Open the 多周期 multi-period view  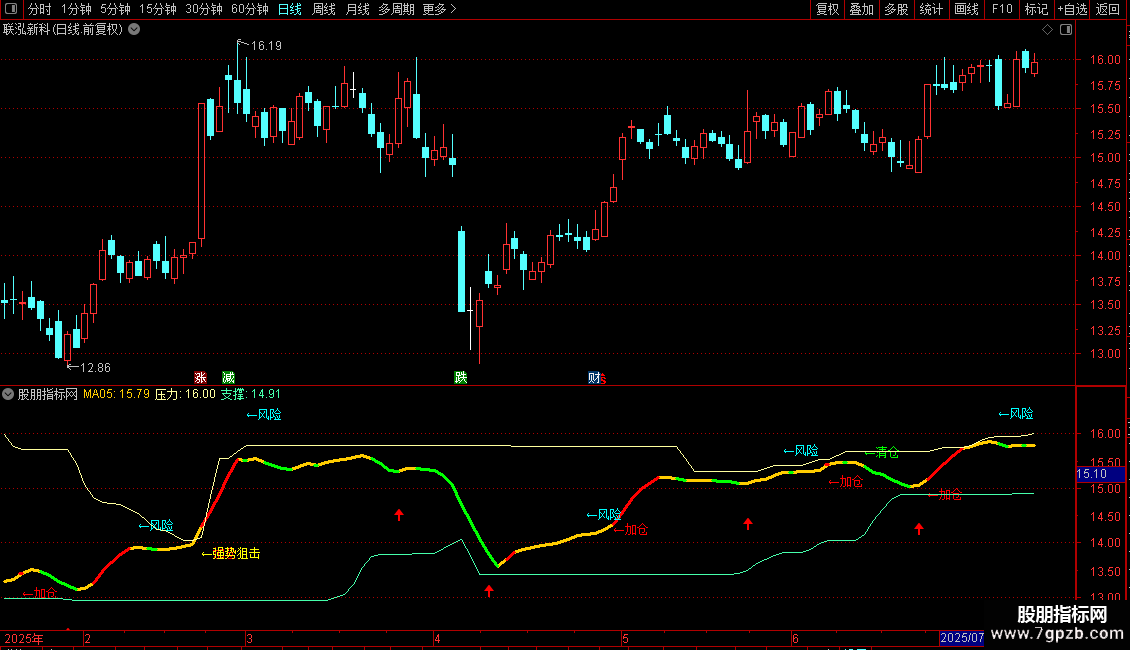pyautogui.click(x=396, y=9)
